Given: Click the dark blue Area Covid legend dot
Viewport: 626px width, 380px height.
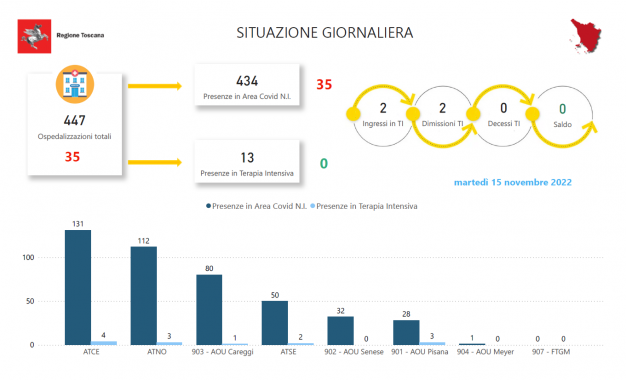Looking at the screenshot, I should [x=208, y=206].
